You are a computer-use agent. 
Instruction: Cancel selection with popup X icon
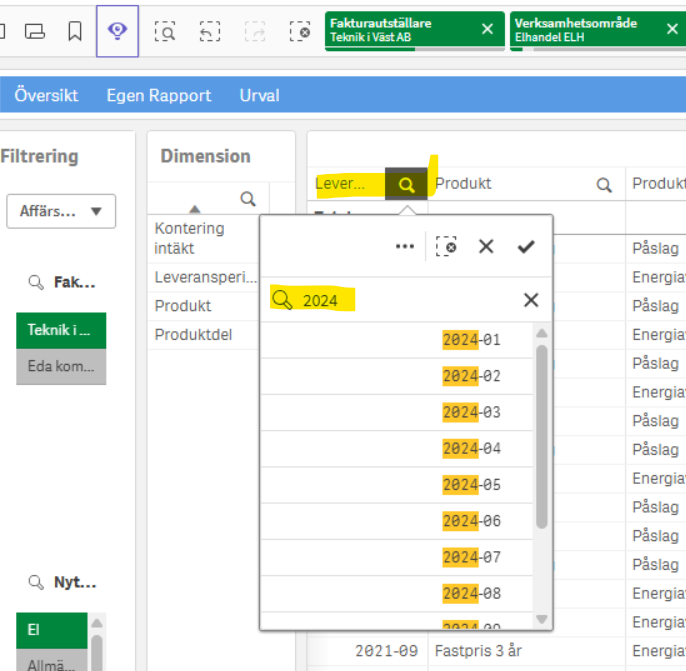click(486, 246)
